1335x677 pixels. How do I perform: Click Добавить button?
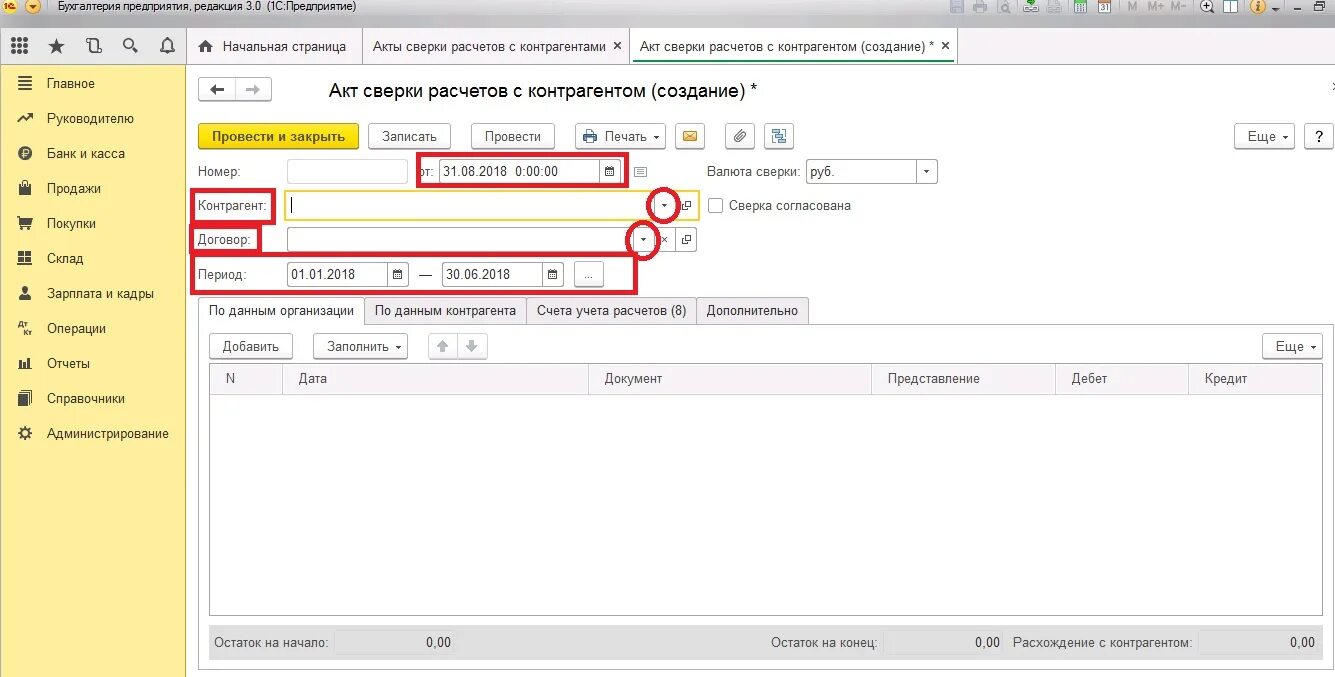click(x=251, y=347)
